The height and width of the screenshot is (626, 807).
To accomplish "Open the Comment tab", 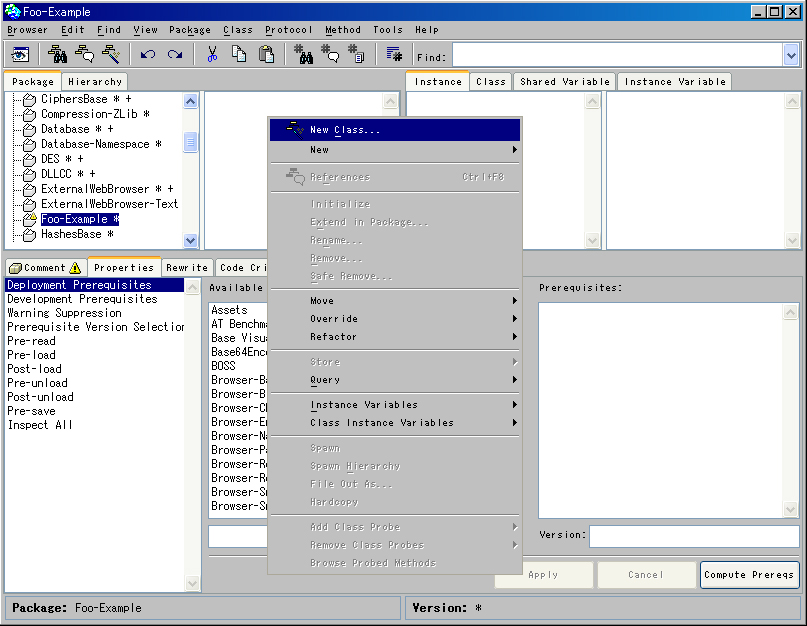I will pos(45,268).
